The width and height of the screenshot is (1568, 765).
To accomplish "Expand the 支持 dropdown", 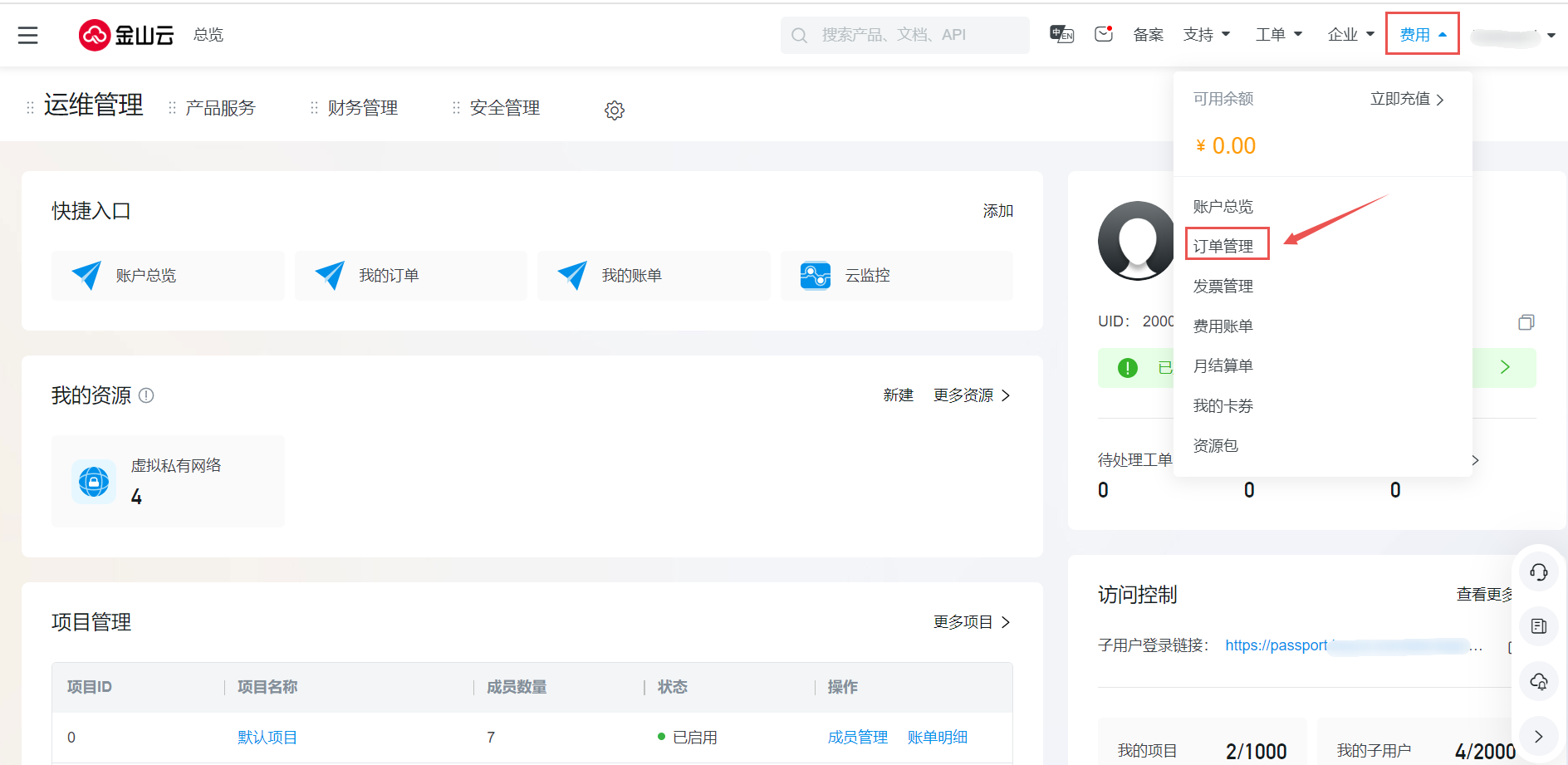I will point(1206,35).
